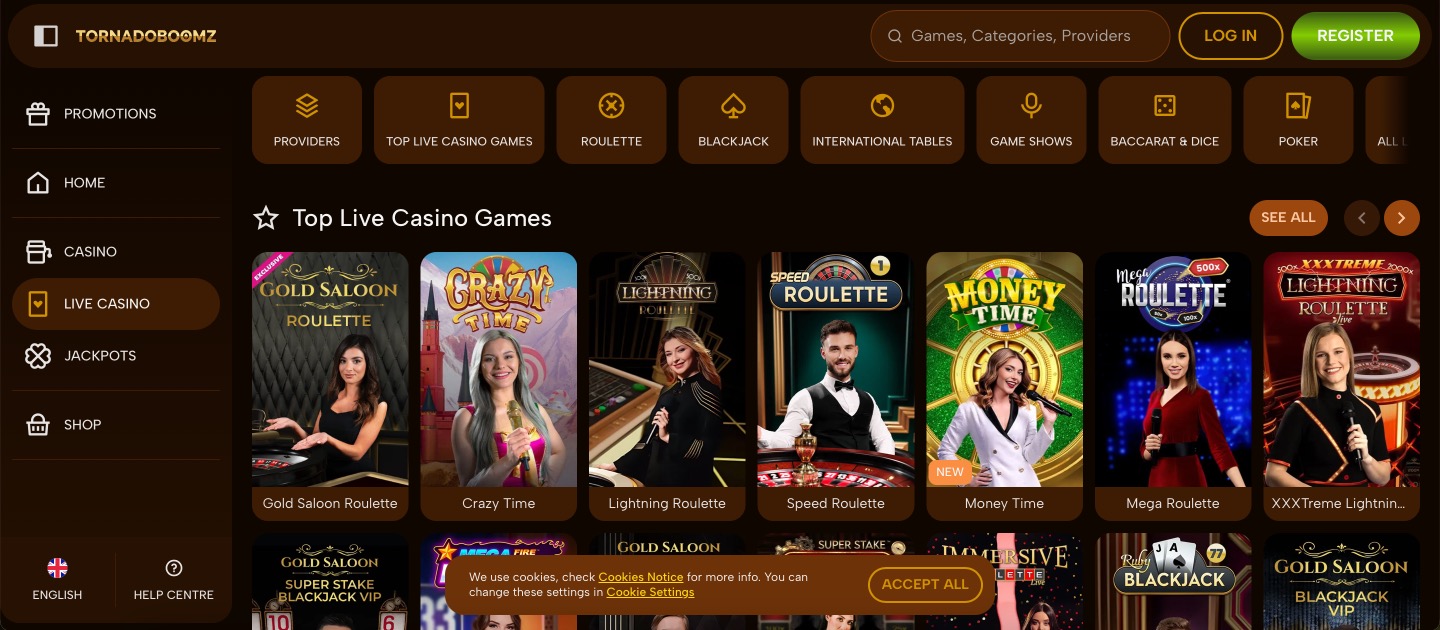This screenshot has height=630, width=1440.
Task: Open the Jackpots section icon
Action: 38,356
